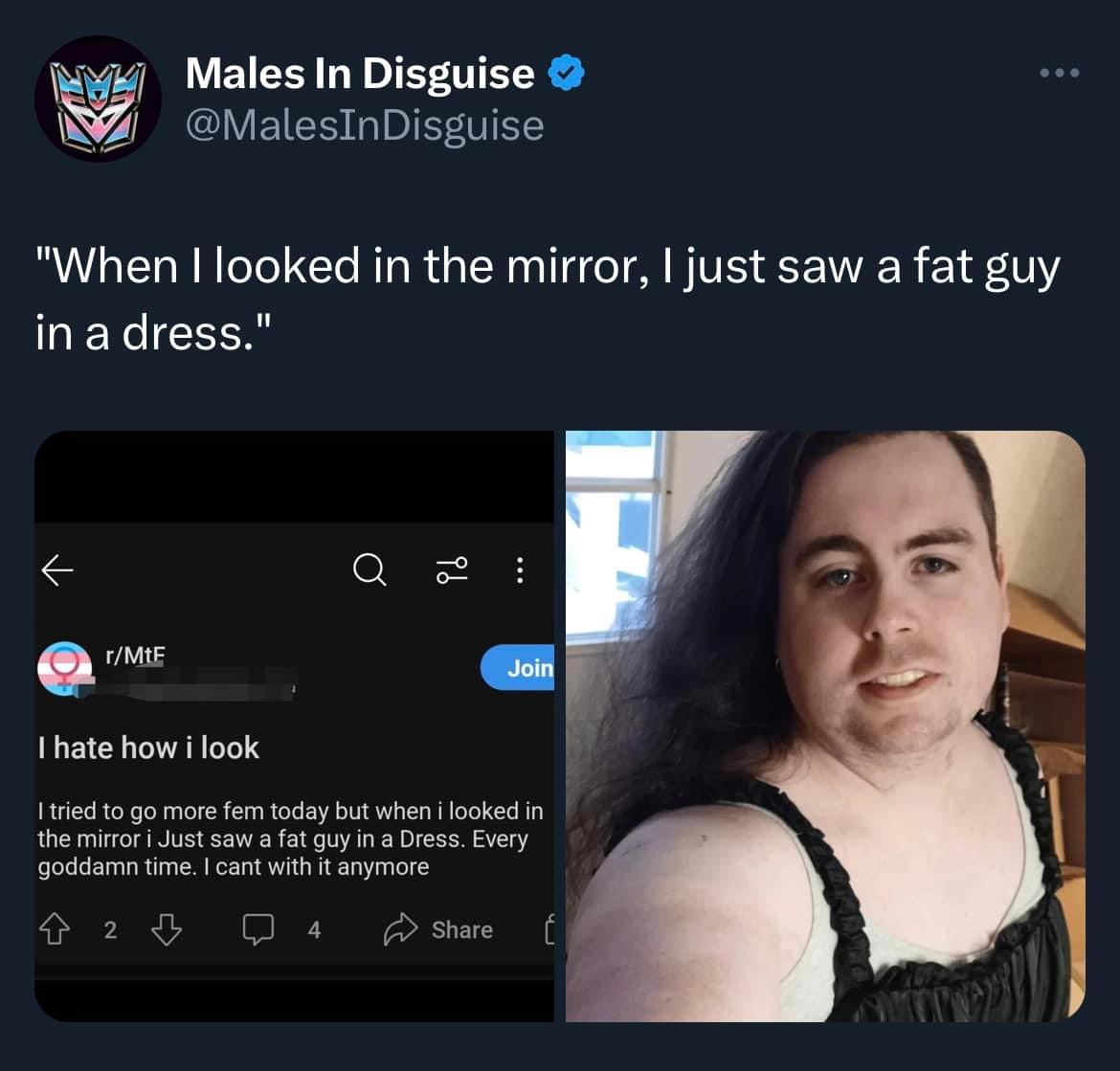Image resolution: width=1120 pixels, height=1071 pixels.
Task: Go back with the left arrow icon
Action: [57, 569]
